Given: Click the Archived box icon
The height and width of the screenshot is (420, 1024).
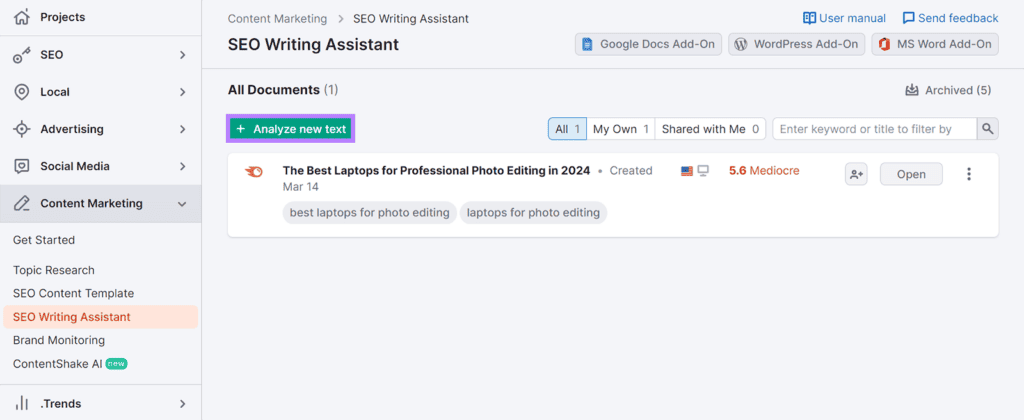Looking at the screenshot, I should (x=912, y=90).
